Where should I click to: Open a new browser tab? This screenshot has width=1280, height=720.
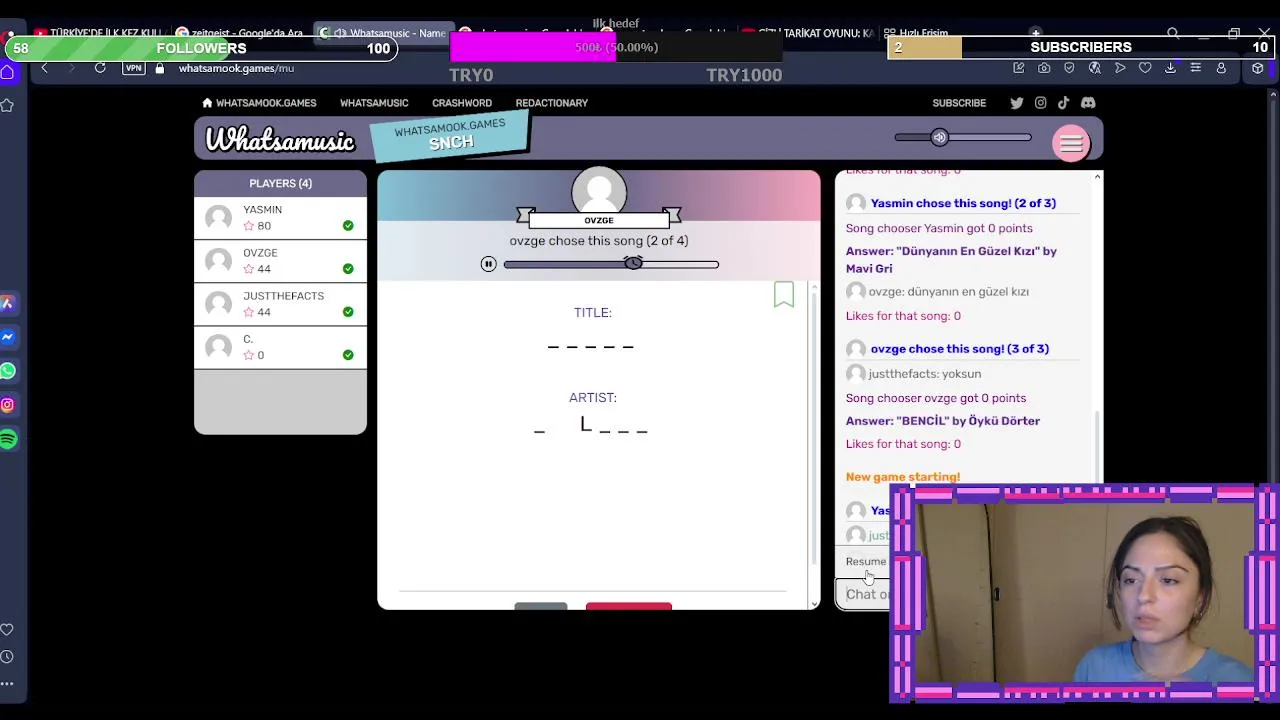pyautogui.click(x=1035, y=33)
